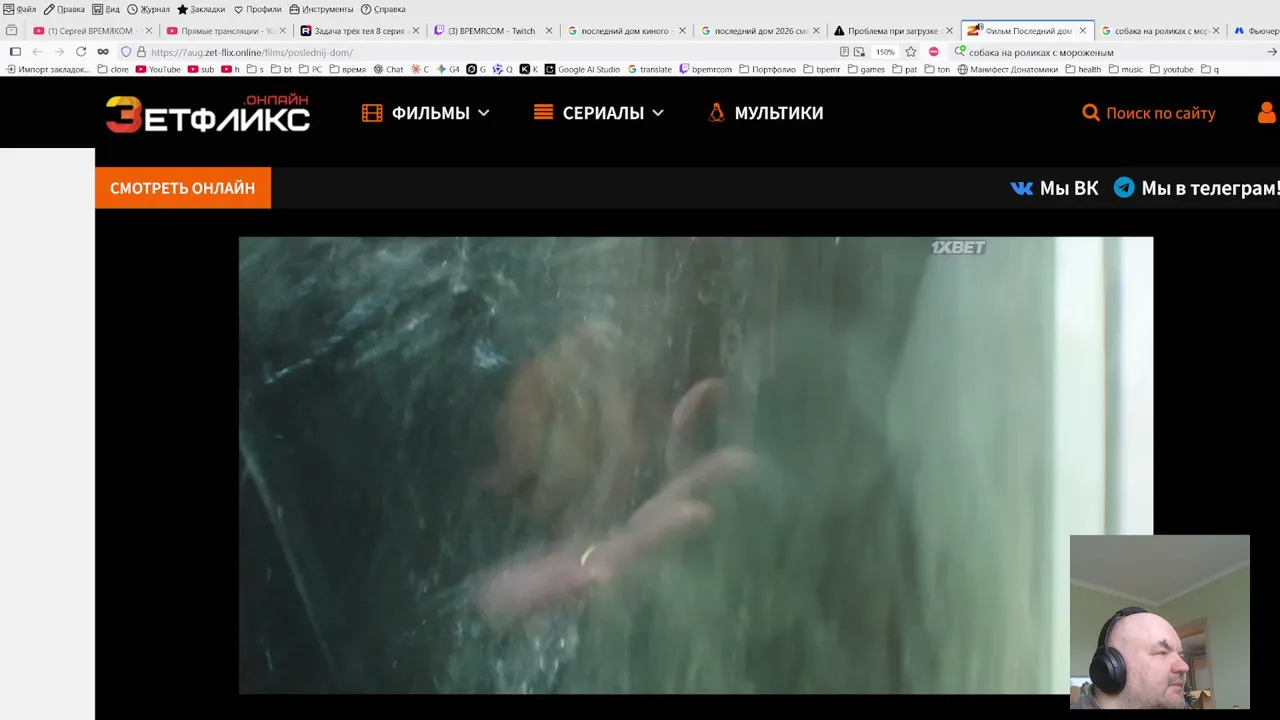Click the movie video player area
1280x720 pixels.
pyautogui.click(x=695, y=465)
